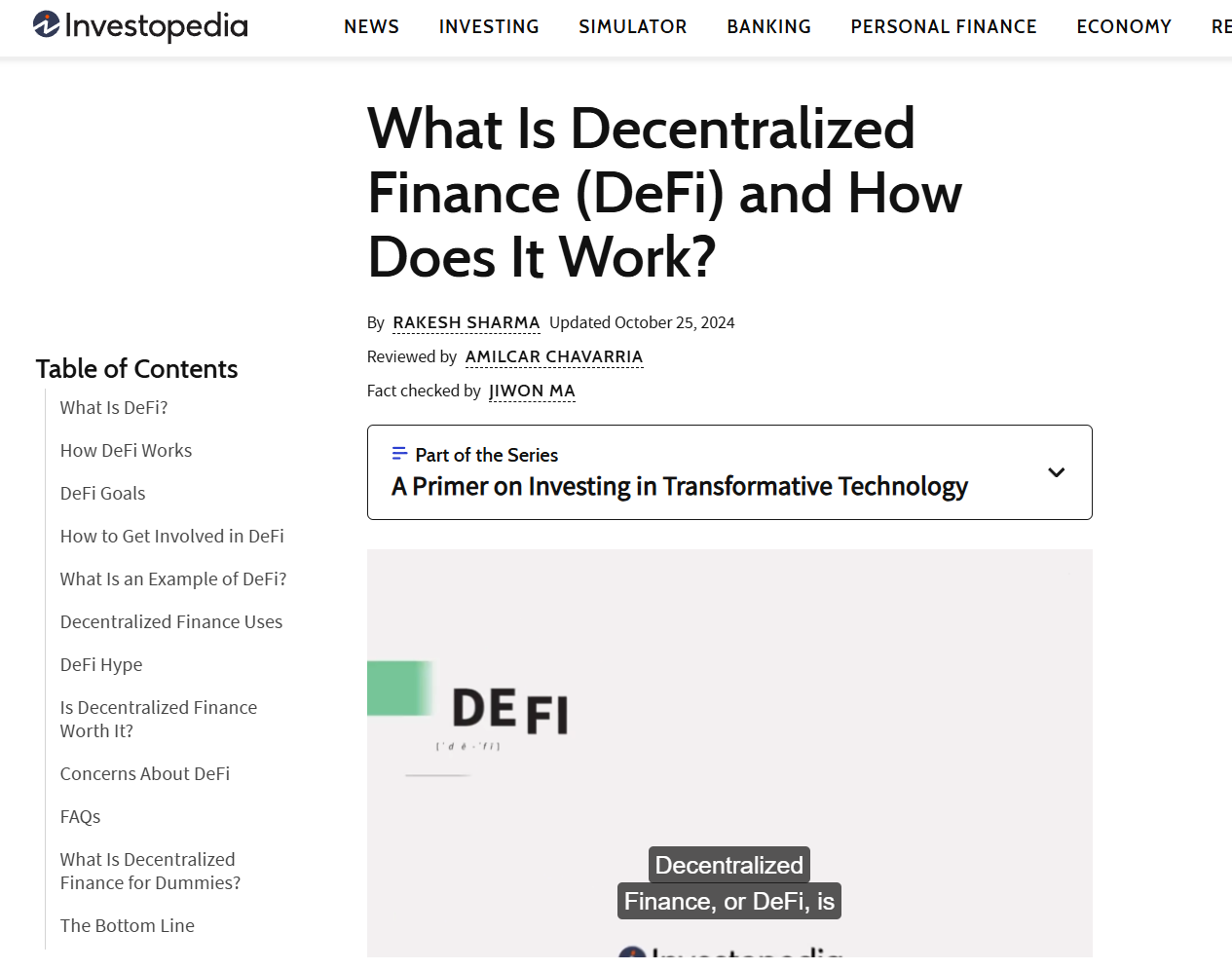Jump to How DeFi Works section

tap(126, 451)
